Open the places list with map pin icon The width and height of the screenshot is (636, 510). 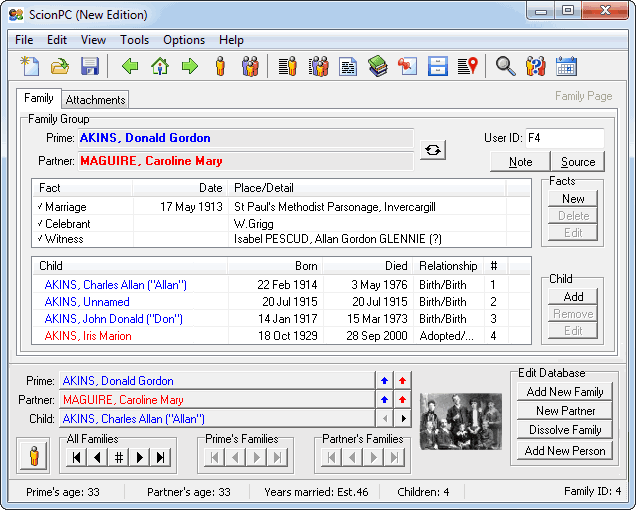(x=468, y=66)
